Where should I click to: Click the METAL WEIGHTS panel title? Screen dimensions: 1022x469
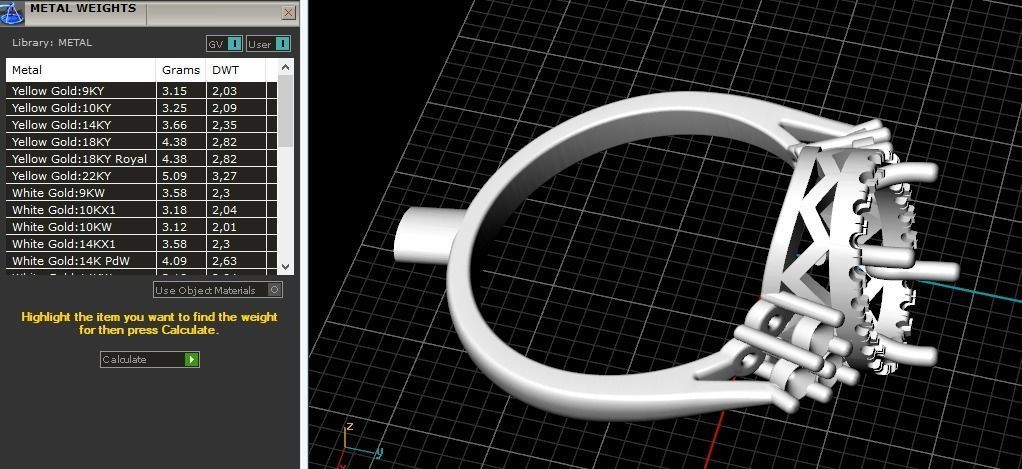coord(83,8)
